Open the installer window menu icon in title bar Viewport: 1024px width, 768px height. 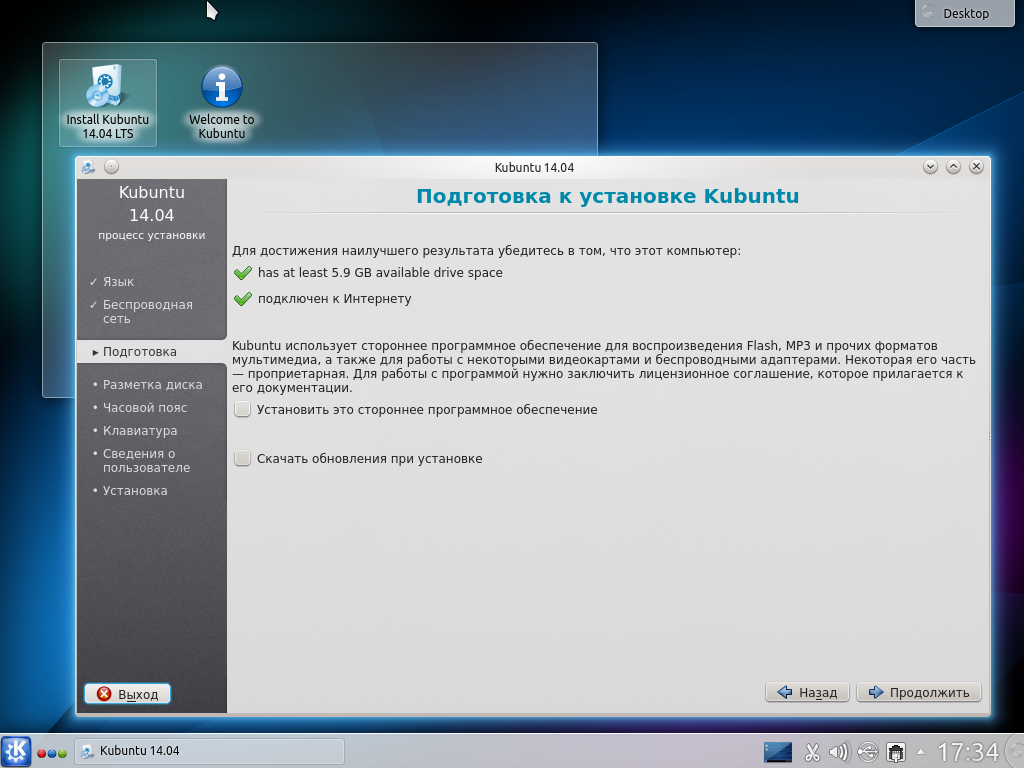88,167
